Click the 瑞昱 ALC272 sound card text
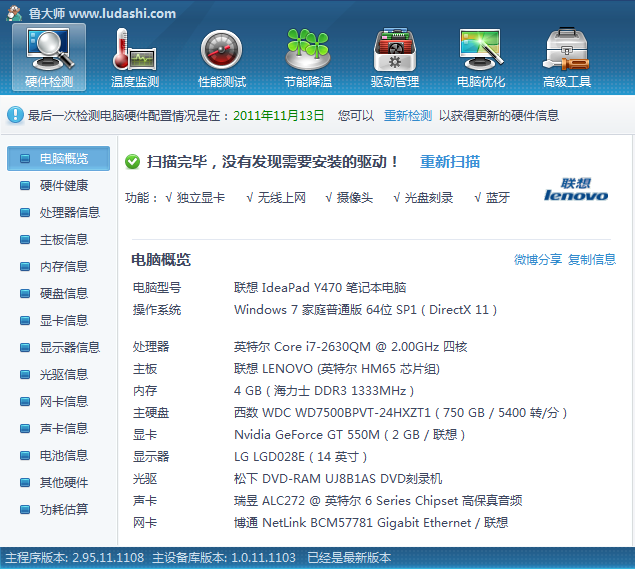This screenshot has width=635, height=569. click(x=378, y=501)
